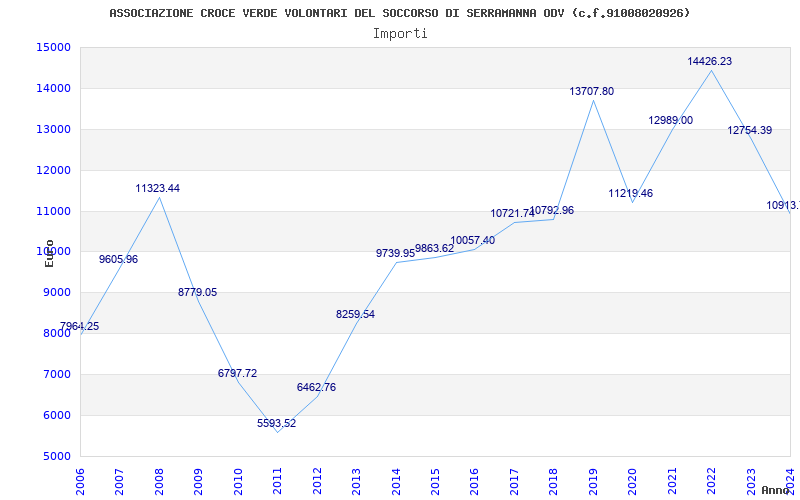Click the y-axis tick label 7000
The width and height of the screenshot is (800, 500).
coord(57,374)
